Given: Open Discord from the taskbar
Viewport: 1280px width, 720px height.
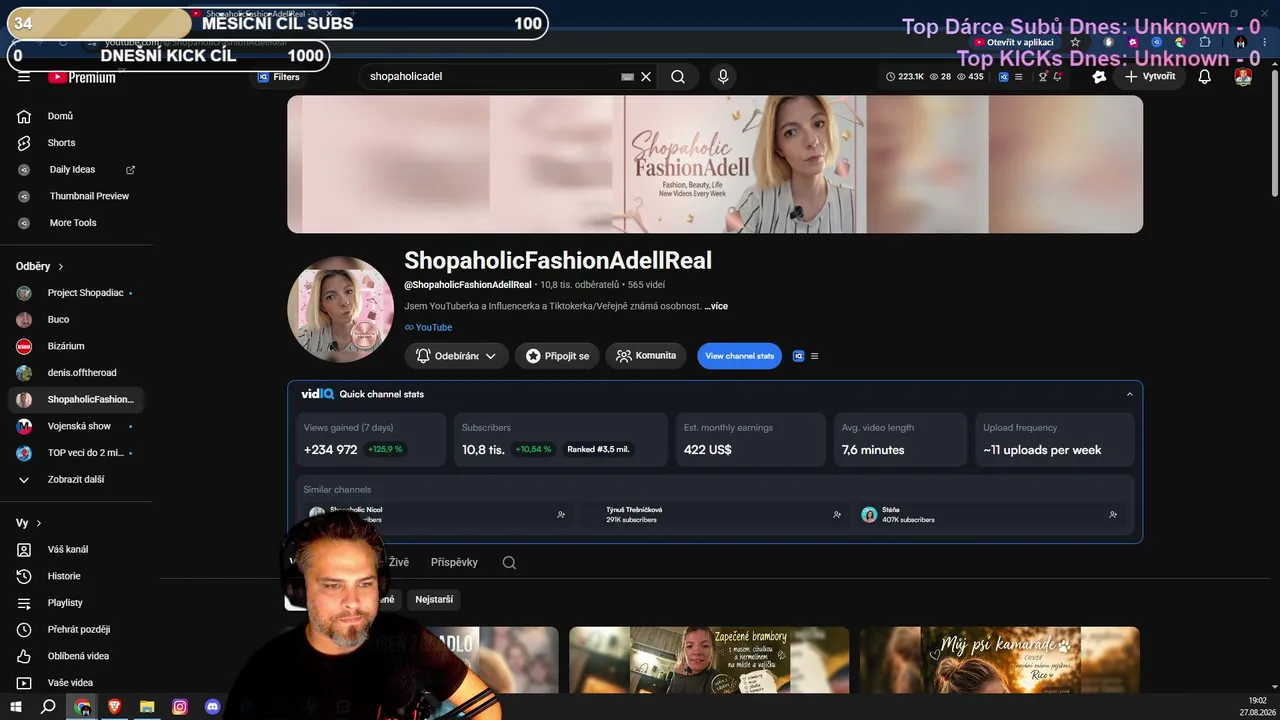Looking at the screenshot, I should point(212,707).
